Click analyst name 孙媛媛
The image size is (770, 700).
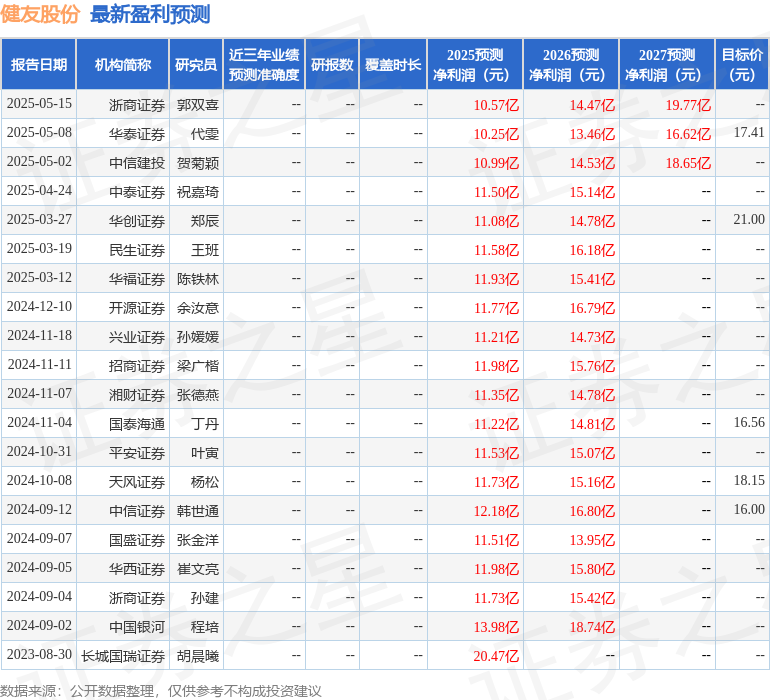[x=197, y=337]
